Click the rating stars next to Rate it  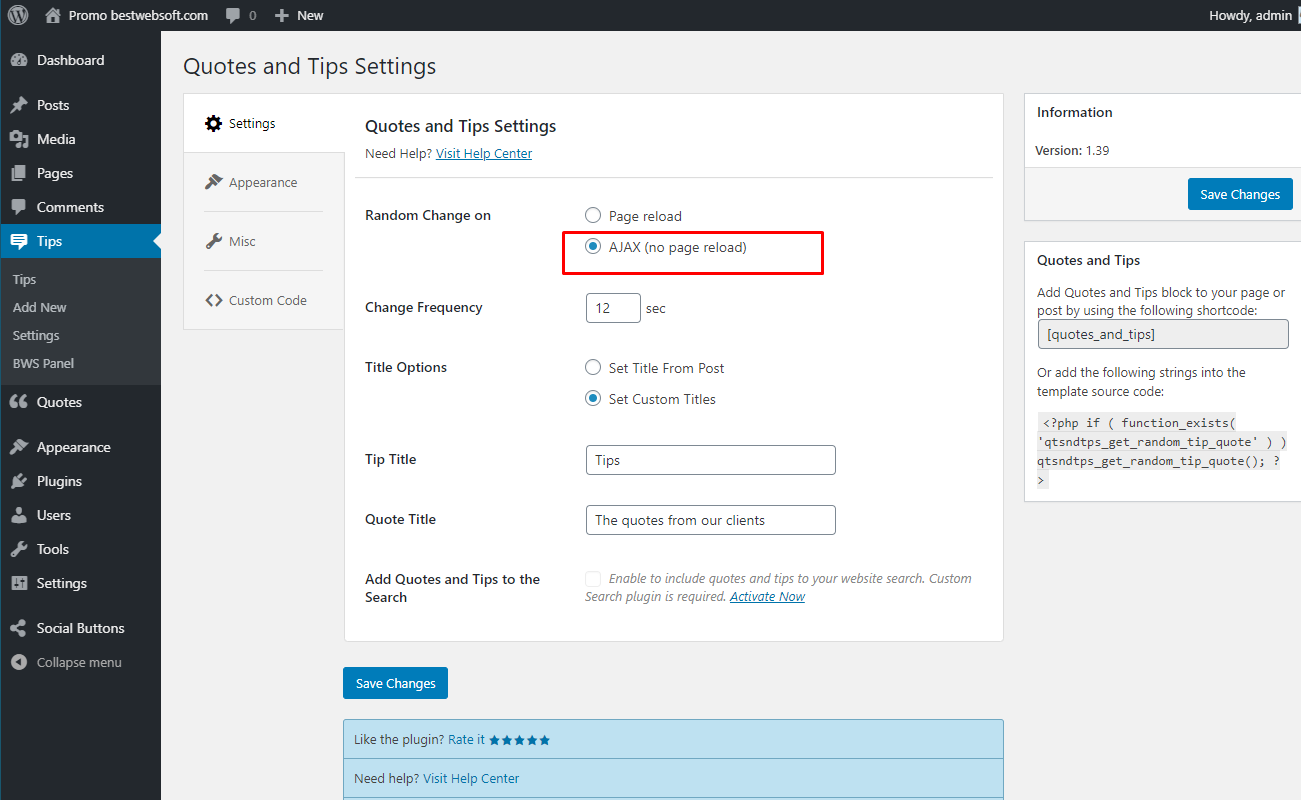(520, 740)
